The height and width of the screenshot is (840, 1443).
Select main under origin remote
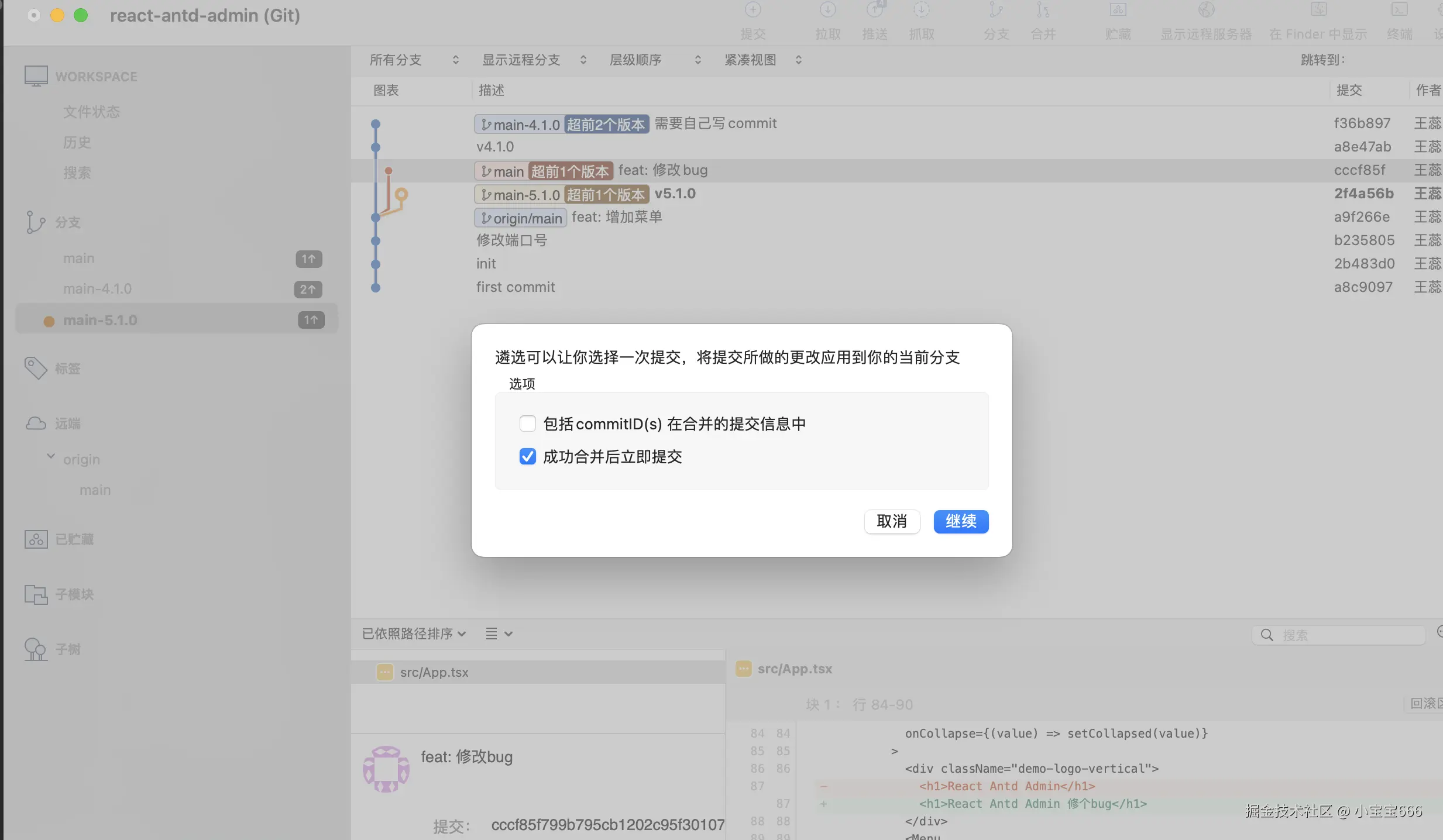coord(95,490)
